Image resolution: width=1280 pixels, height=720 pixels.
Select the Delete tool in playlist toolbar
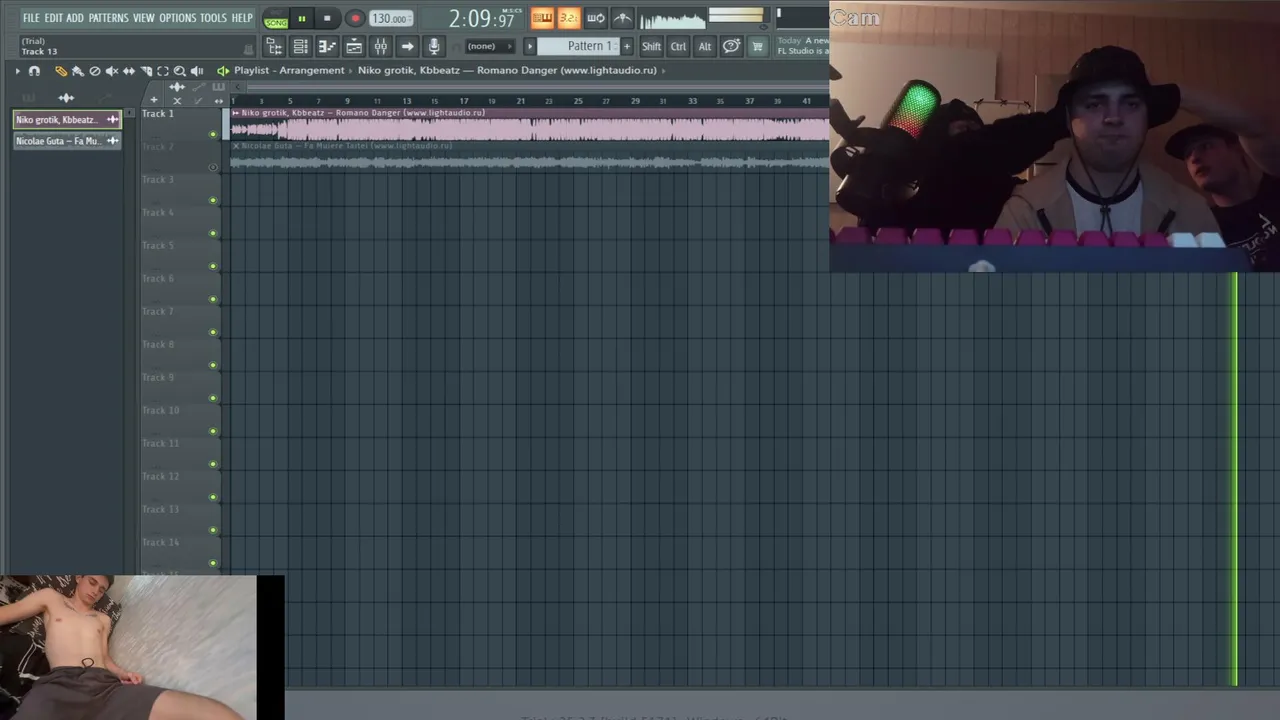coord(94,71)
